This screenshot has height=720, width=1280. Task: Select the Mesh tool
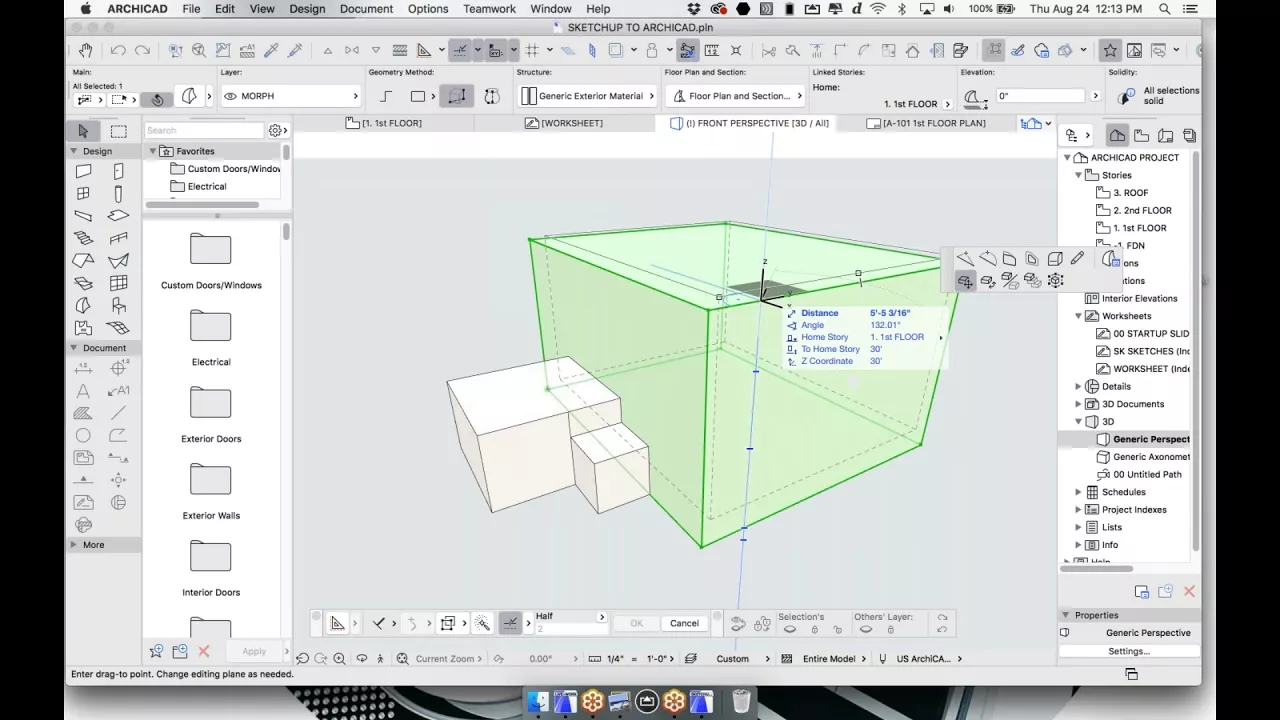[118, 327]
